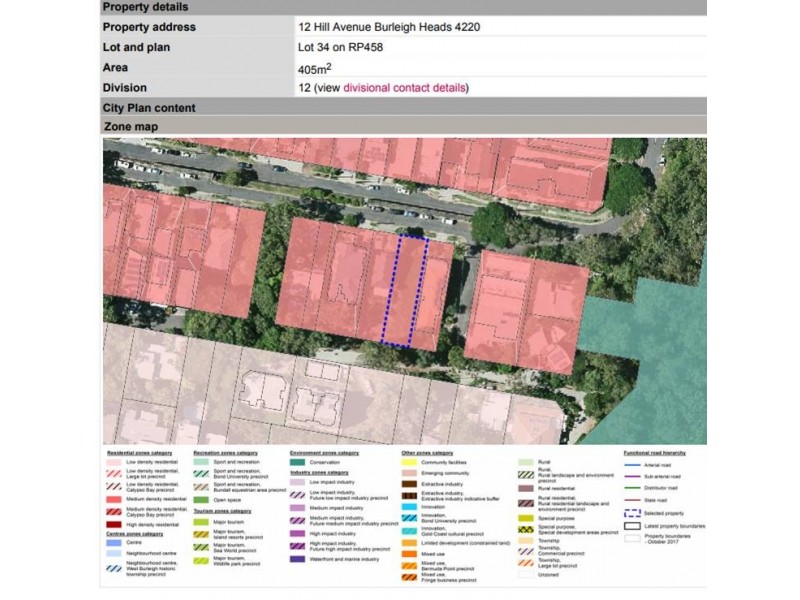Click the Township beige swatch
This screenshot has width=800, height=600.
526,541
